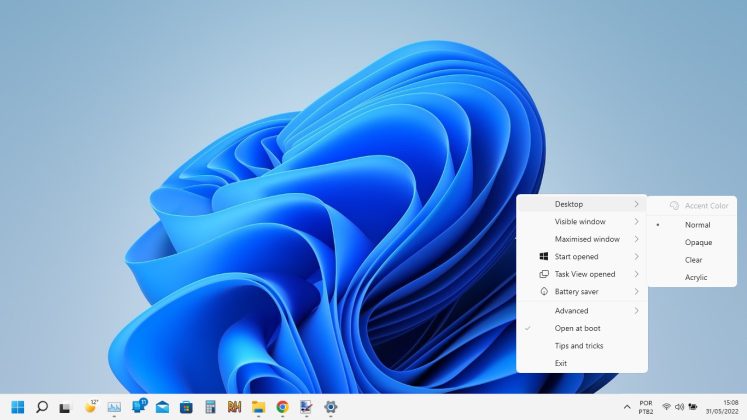Viewport: 747px width, 420px height.
Task: Show hidden system tray icons chevron
Action: point(627,407)
